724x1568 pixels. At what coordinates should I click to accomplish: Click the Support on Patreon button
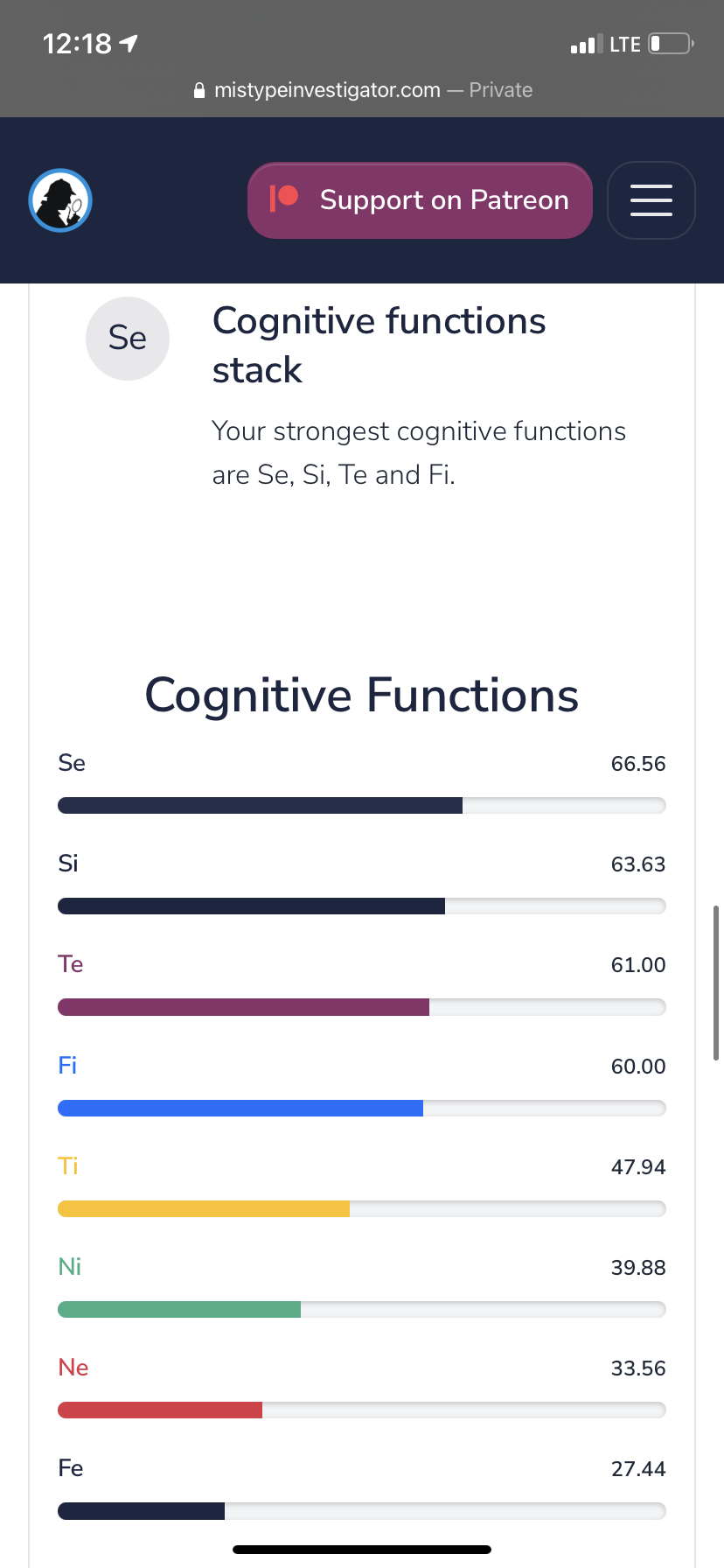click(420, 200)
